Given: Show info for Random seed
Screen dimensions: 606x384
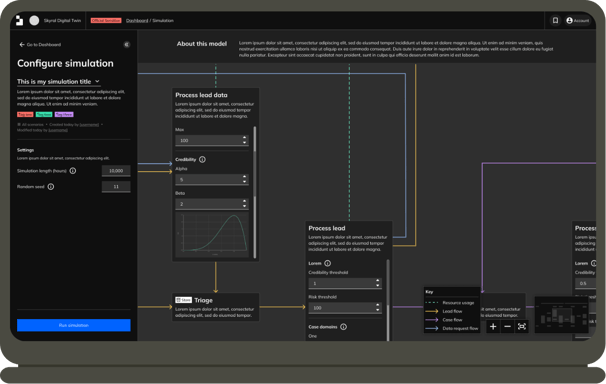Looking at the screenshot, I should (x=51, y=187).
